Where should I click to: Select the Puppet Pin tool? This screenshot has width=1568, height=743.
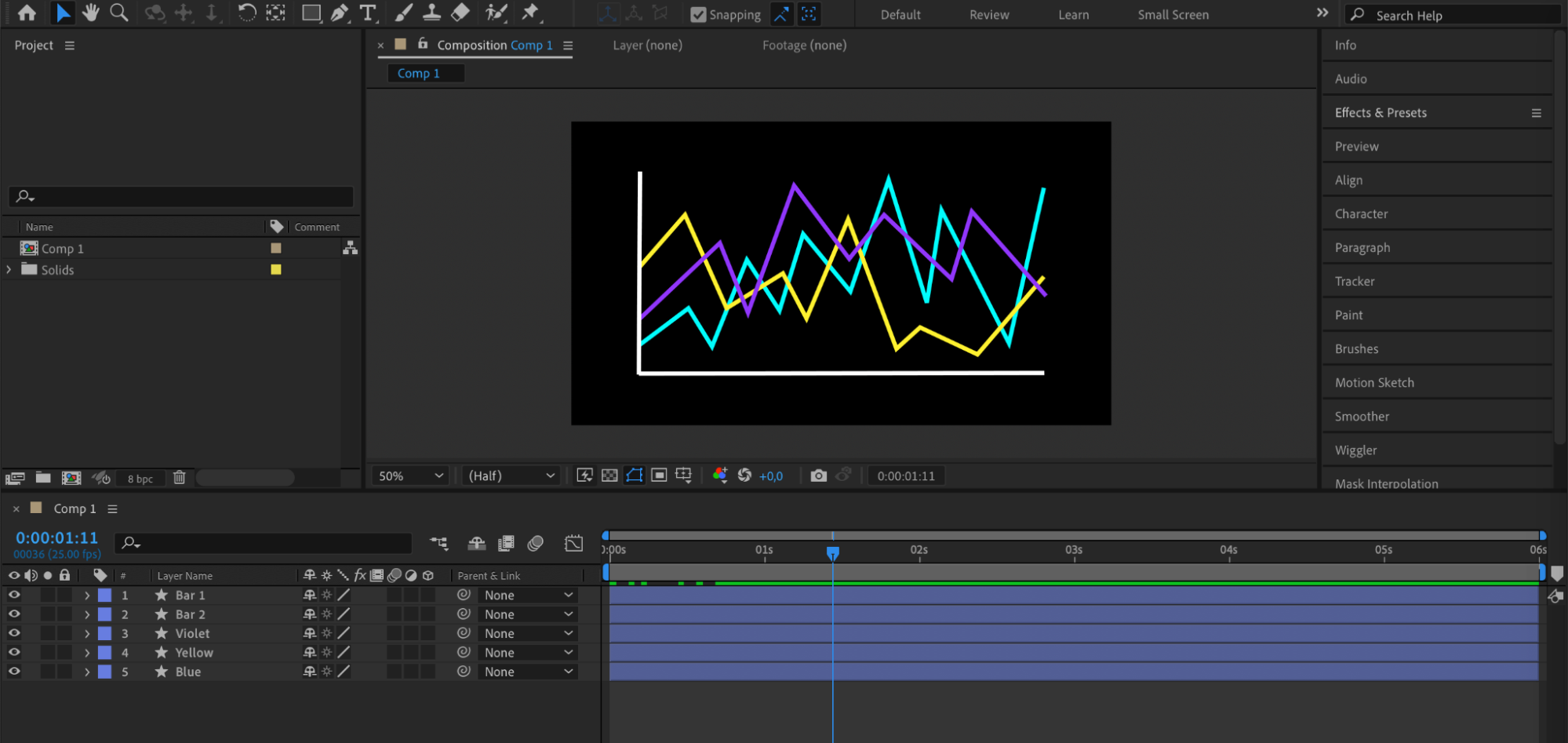[x=530, y=13]
